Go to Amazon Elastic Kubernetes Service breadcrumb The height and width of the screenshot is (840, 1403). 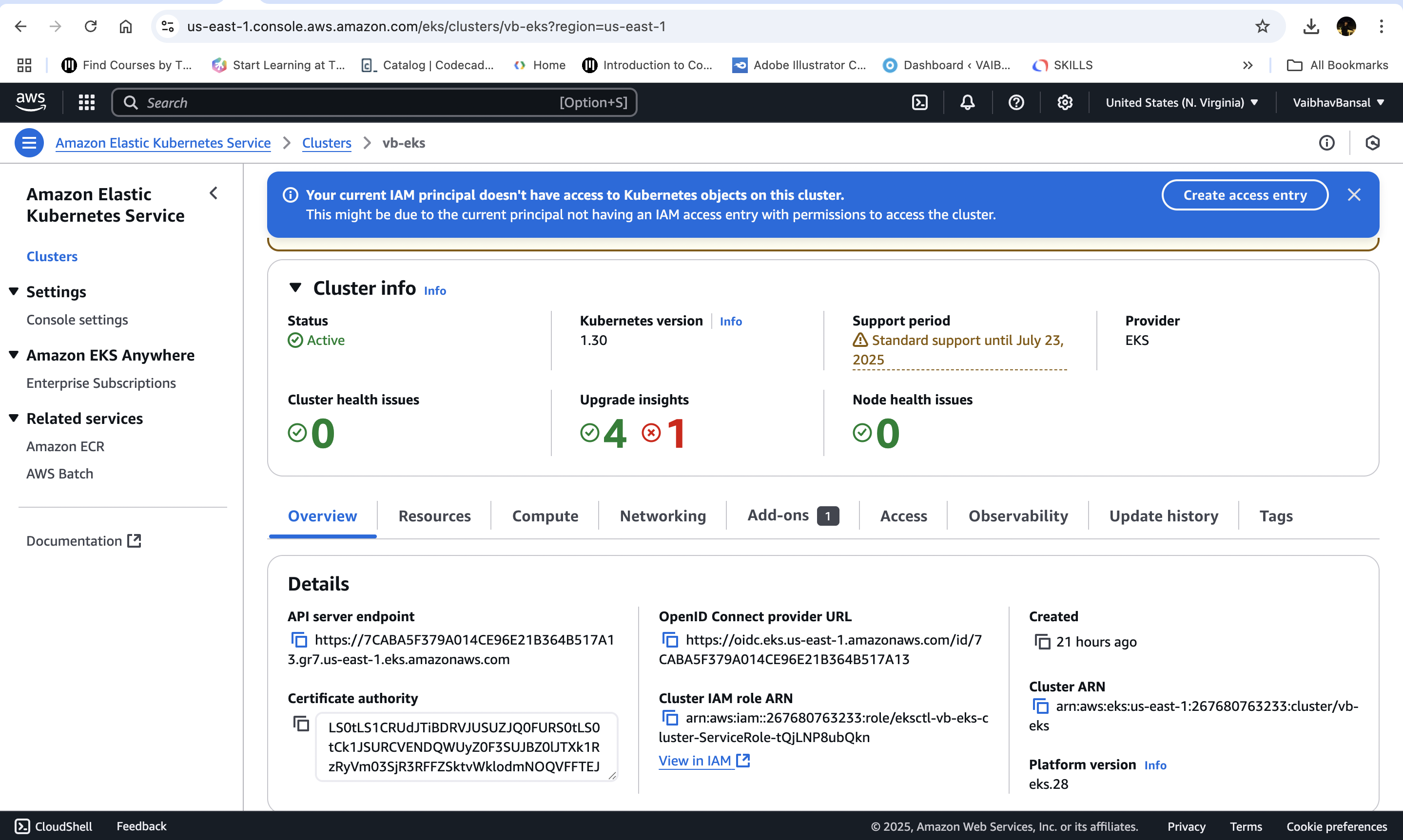coord(163,143)
